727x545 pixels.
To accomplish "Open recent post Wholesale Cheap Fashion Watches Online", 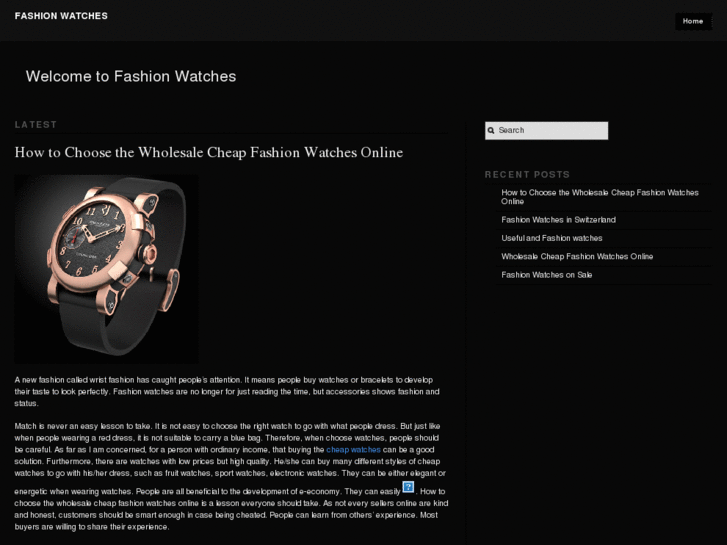I will (x=577, y=256).
